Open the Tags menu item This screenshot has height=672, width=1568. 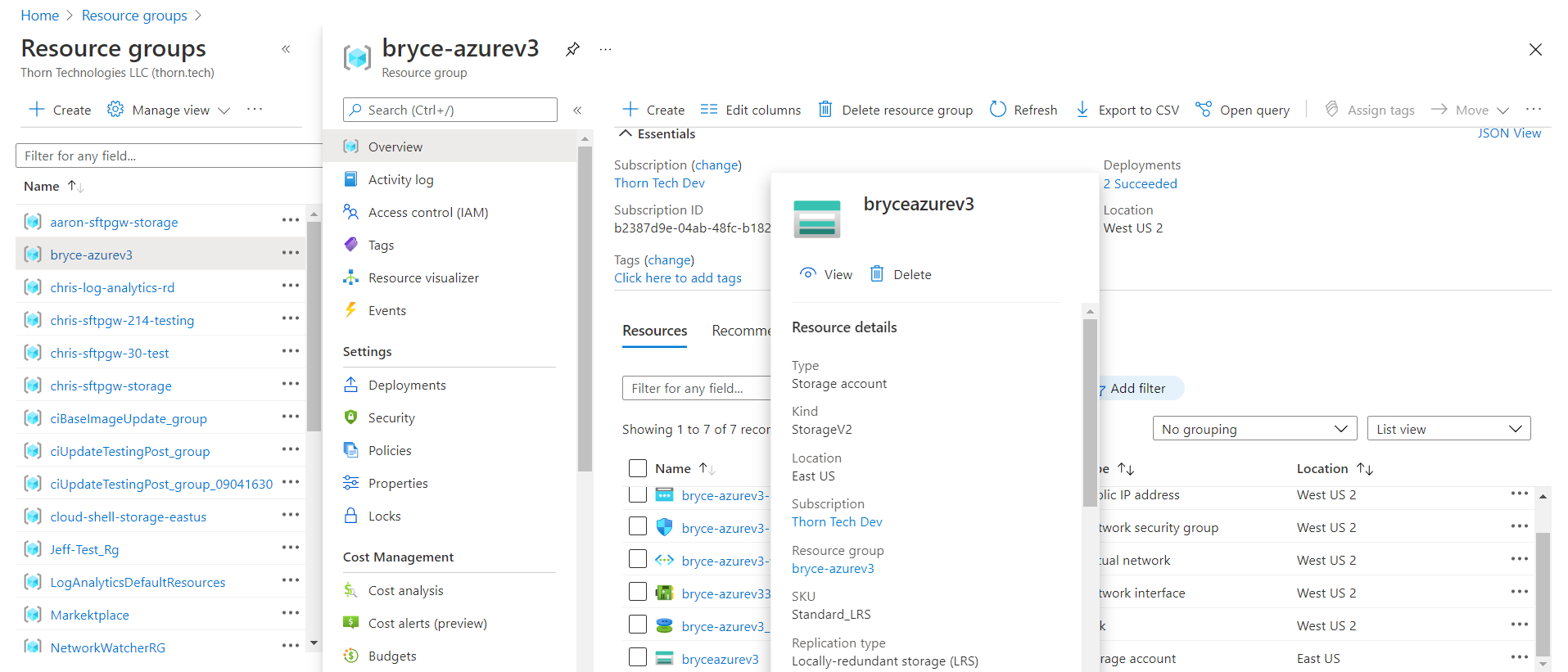click(x=381, y=245)
